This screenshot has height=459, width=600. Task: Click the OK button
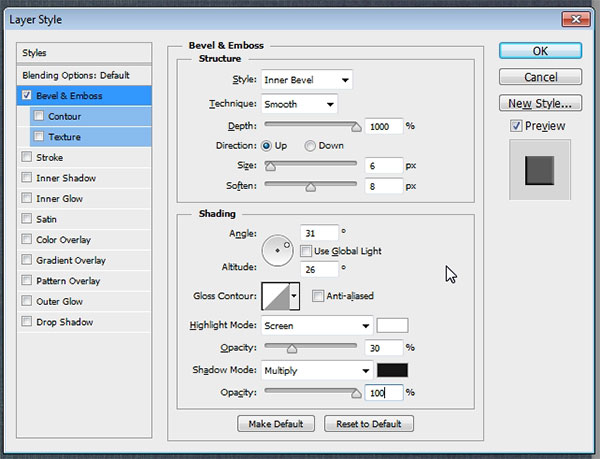(539, 51)
